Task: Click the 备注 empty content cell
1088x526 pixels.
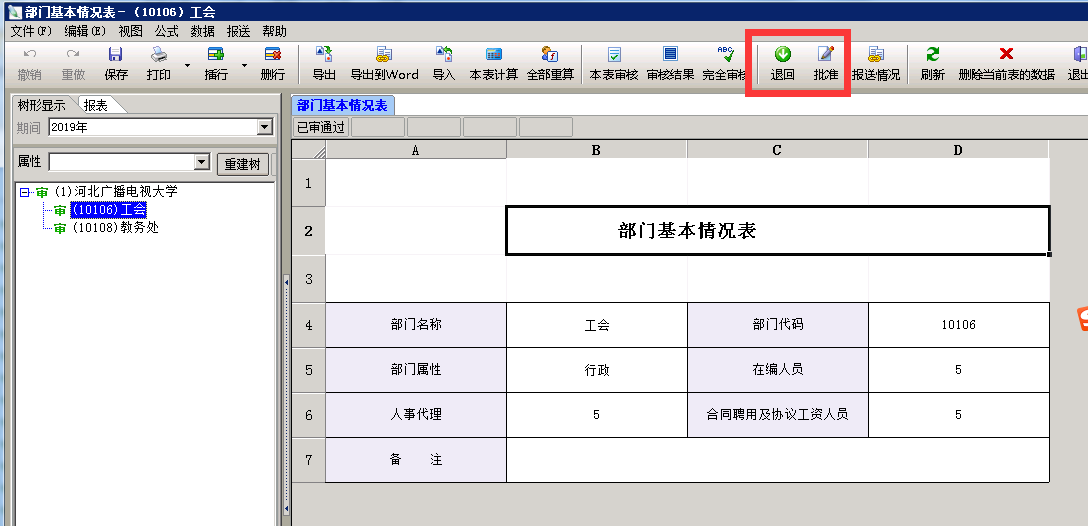Action: pyautogui.click(x=777, y=460)
